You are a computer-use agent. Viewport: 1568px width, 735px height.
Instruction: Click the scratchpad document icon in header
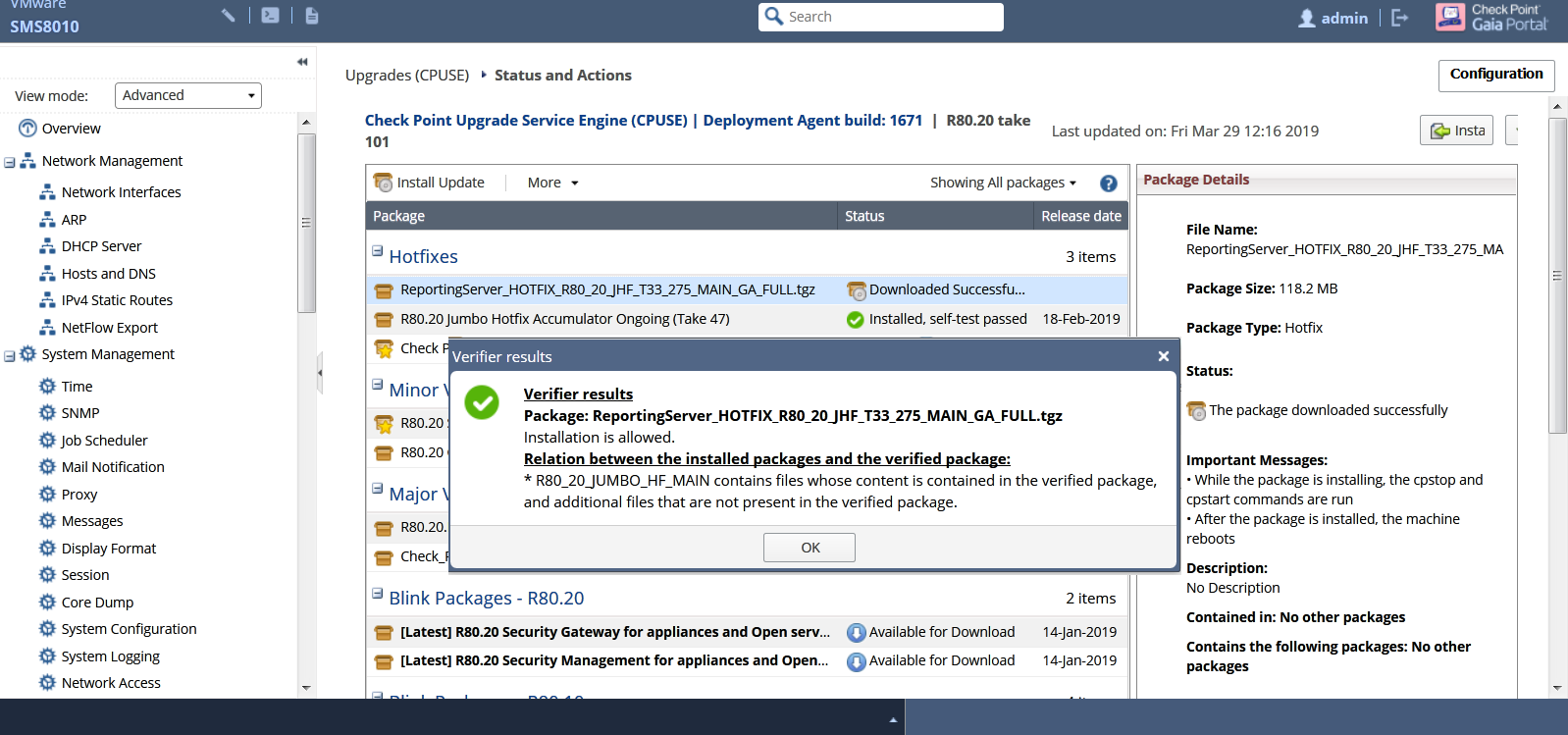[312, 16]
